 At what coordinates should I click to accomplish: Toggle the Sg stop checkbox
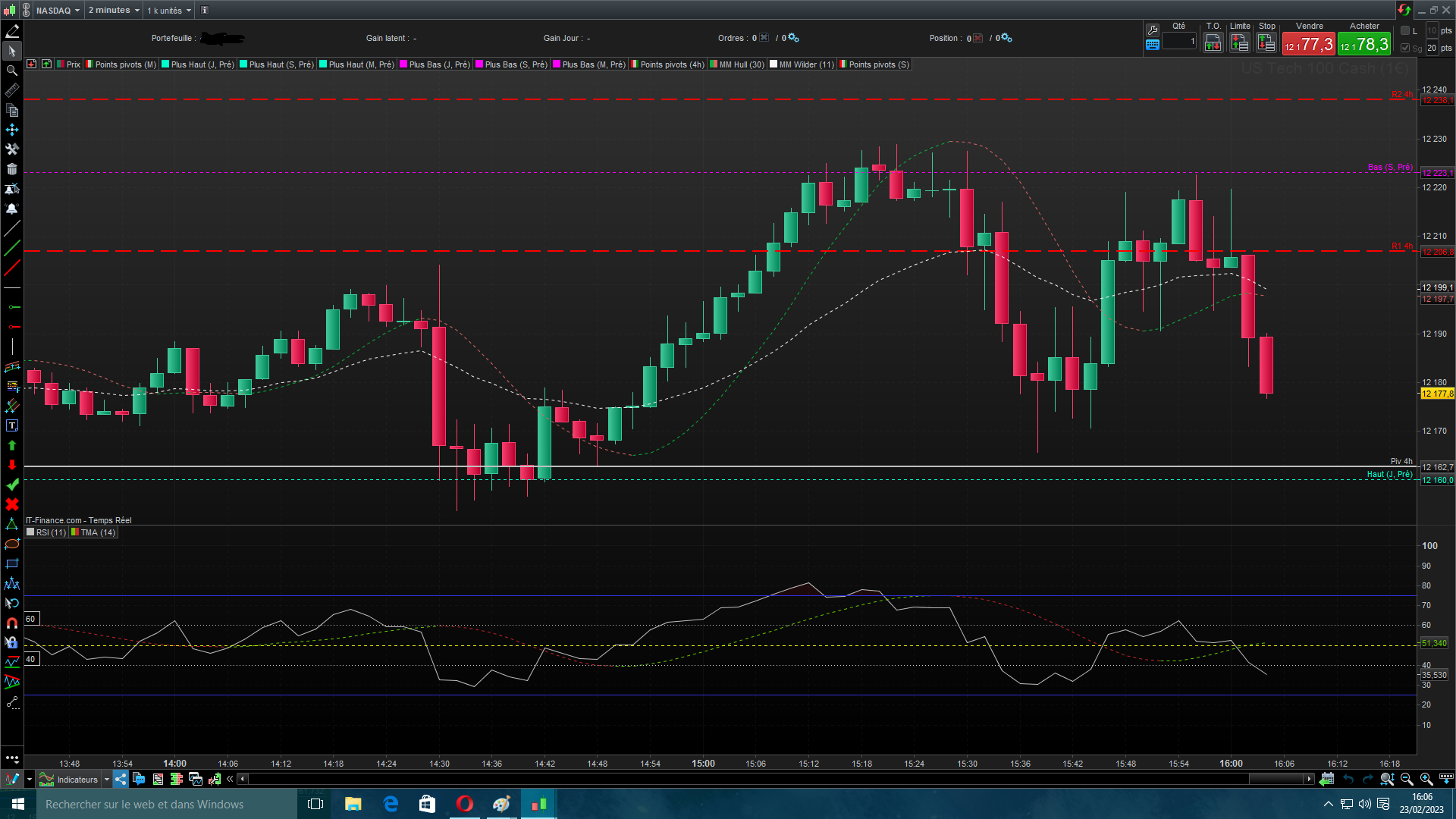point(1405,48)
